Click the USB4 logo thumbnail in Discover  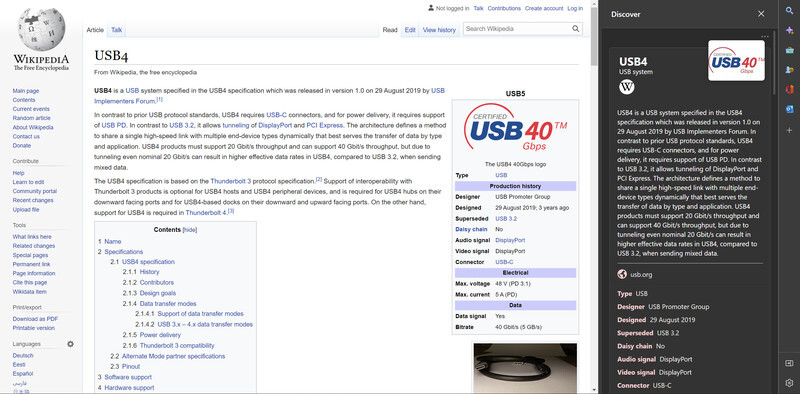[x=736, y=61]
